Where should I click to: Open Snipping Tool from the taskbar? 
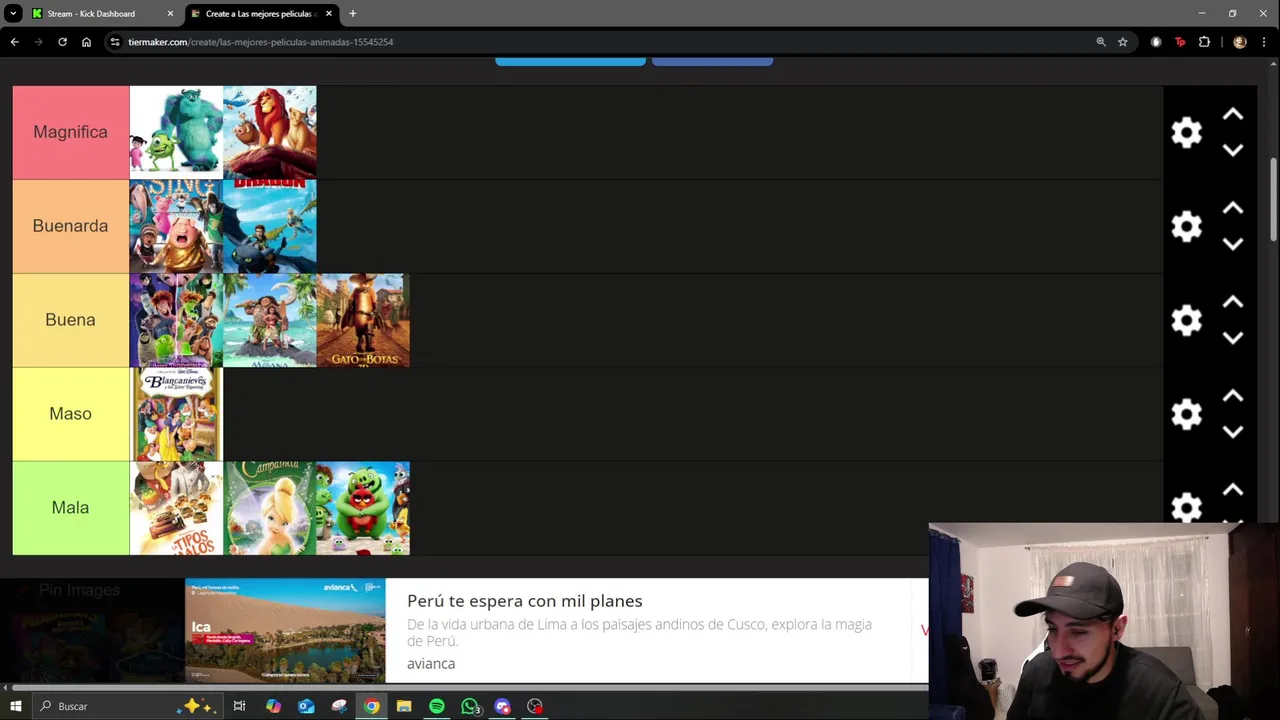[339, 706]
